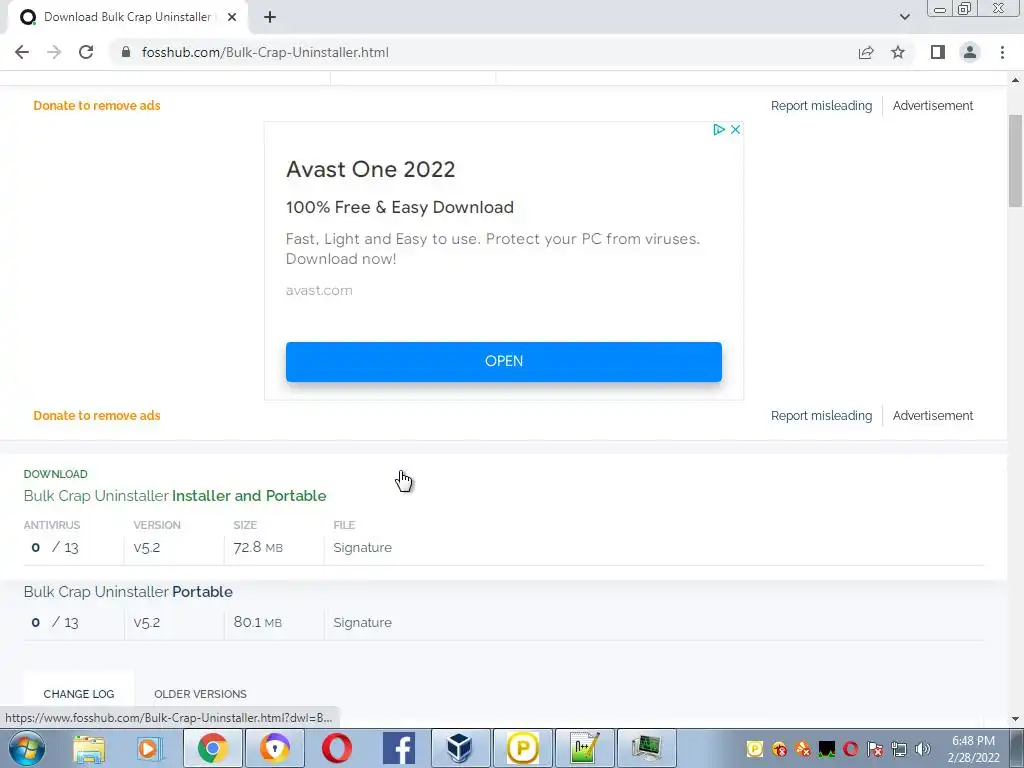The image size is (1024, 768).
Task: Open the volume speaker tray icon
Action: (x=923, y=748)
